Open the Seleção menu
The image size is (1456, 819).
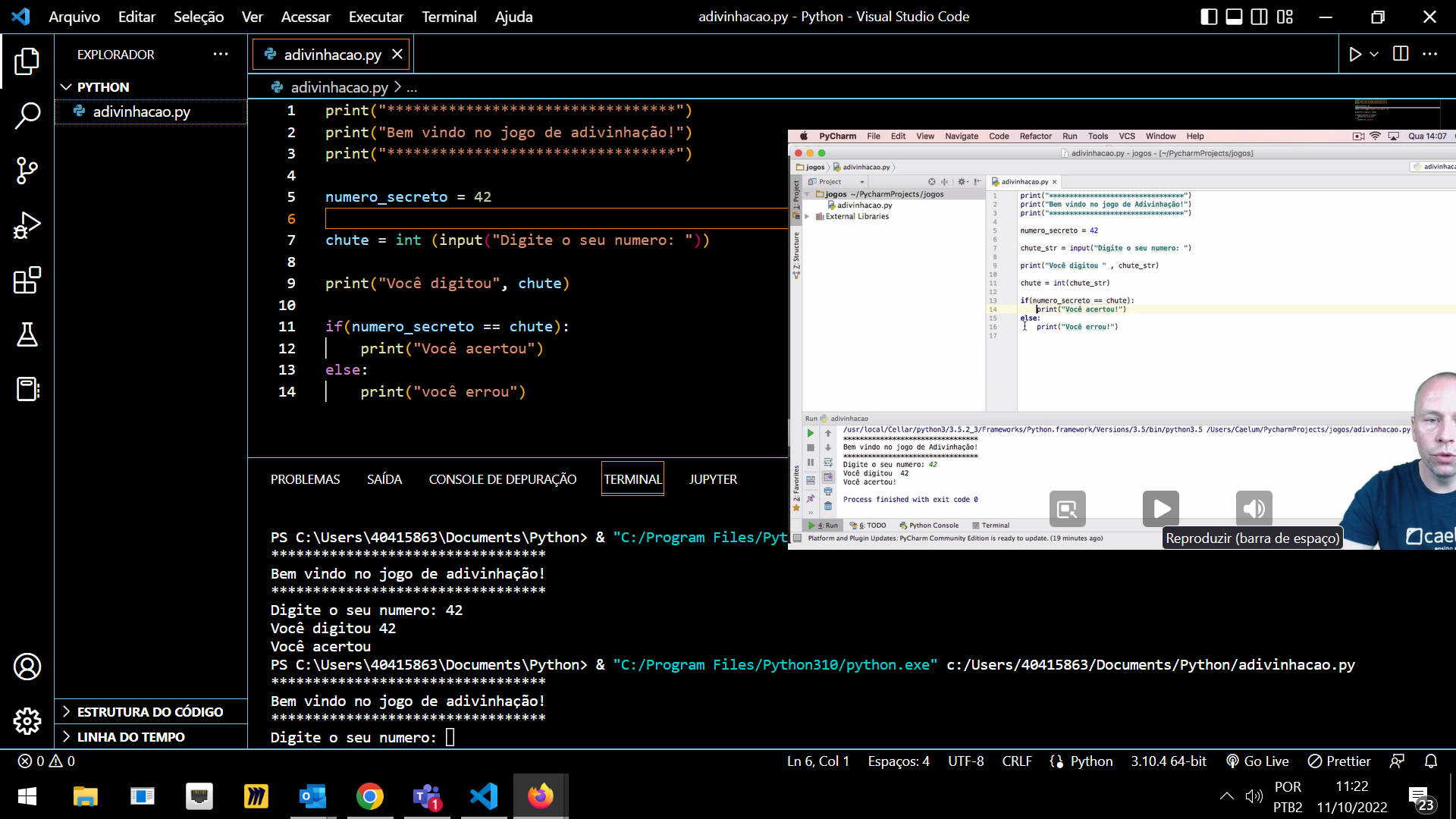point(199,17)
